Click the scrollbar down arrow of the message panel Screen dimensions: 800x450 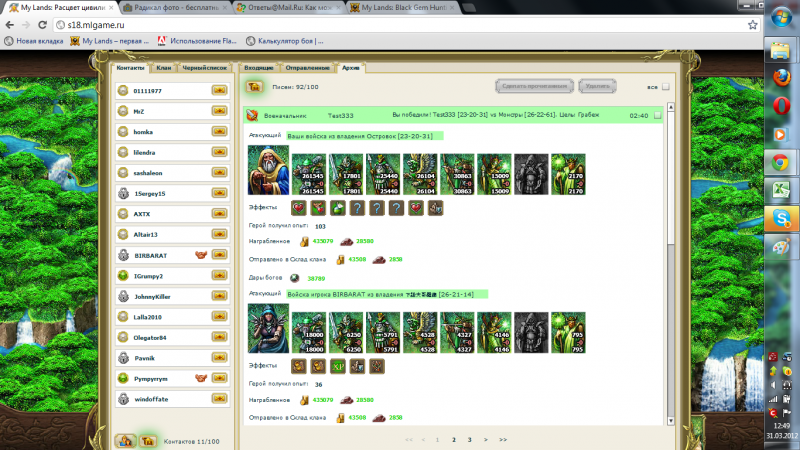(x=670, y=420)
